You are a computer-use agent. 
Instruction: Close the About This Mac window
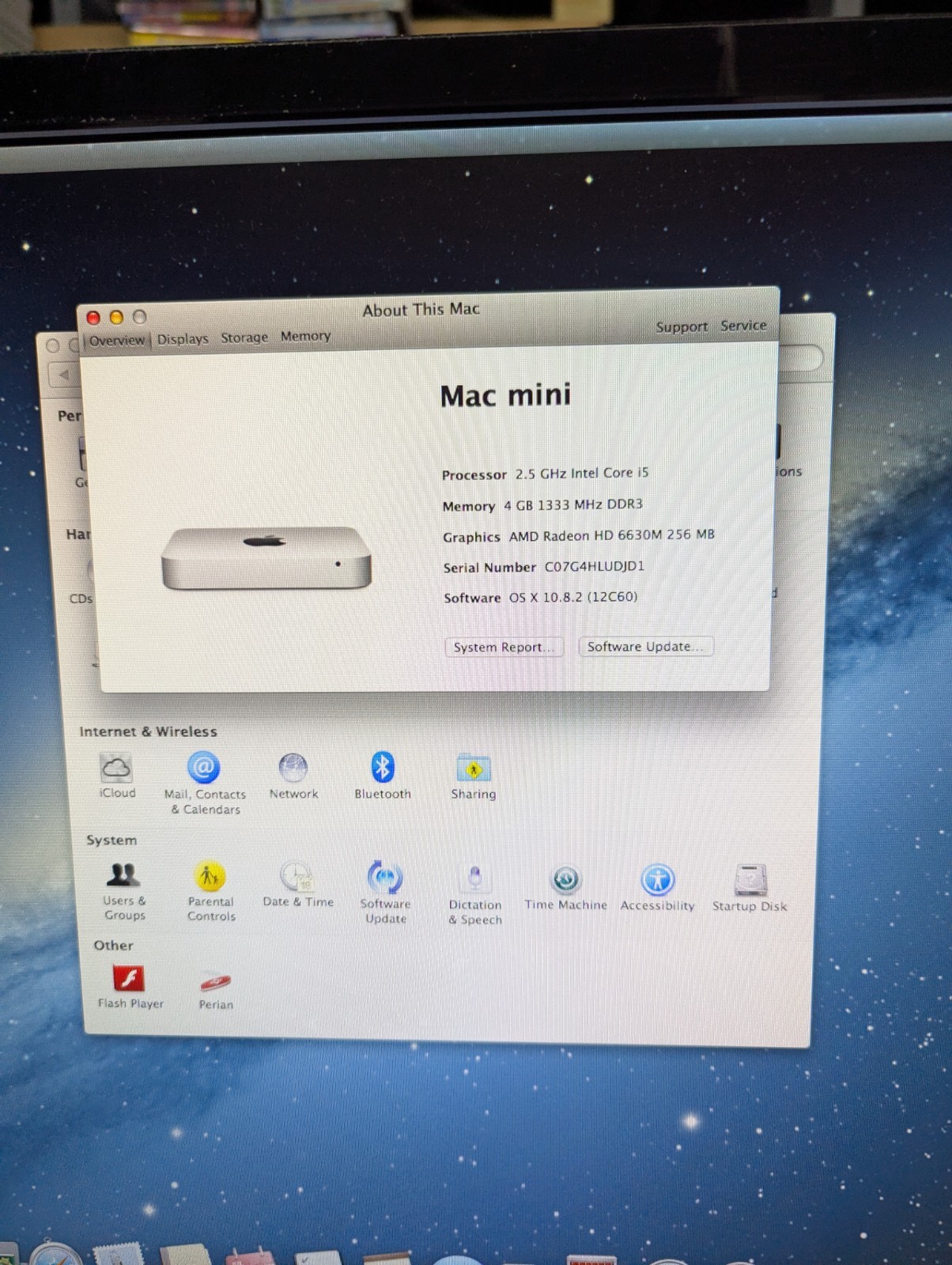tap(93, 318)
